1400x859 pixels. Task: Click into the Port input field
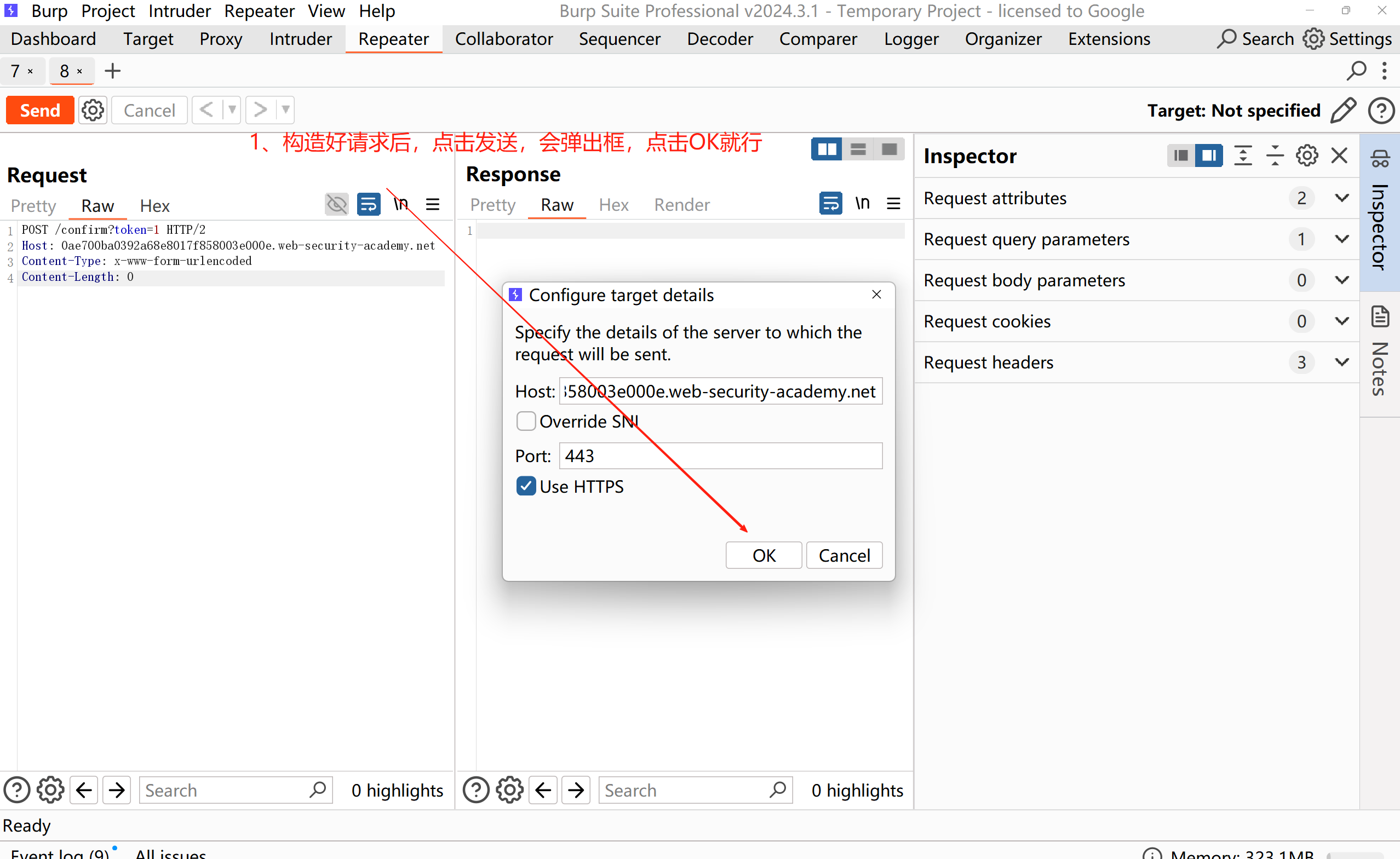click(720, 456)
